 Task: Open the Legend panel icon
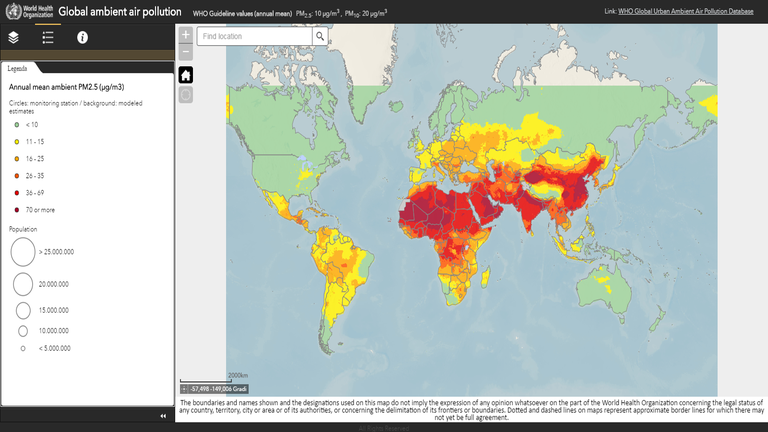pyautogui.click(x=47, y=37)
